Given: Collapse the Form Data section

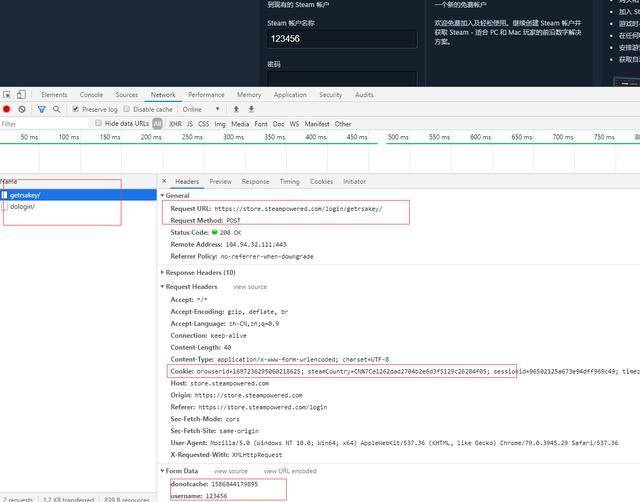Looking at the screenshot, I should [x=162, y=471].
